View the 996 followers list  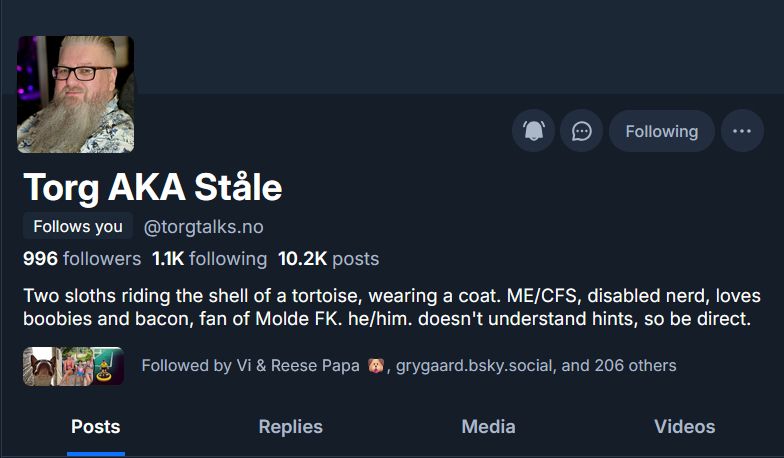pyautogui.click(x=82, y=259)
